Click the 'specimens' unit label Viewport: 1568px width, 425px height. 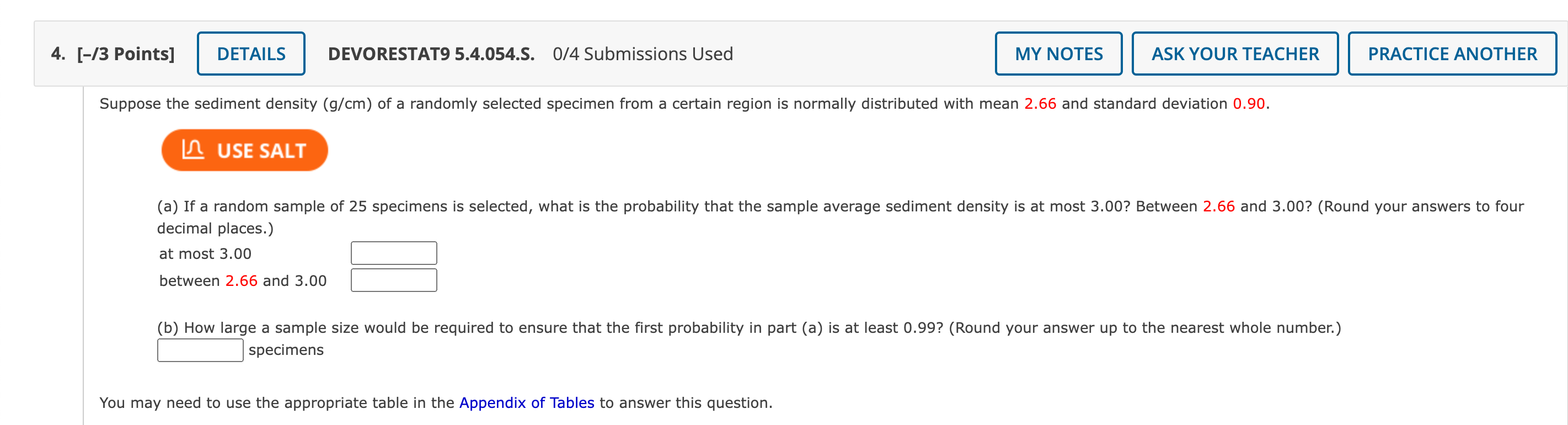tap(286, 350)
